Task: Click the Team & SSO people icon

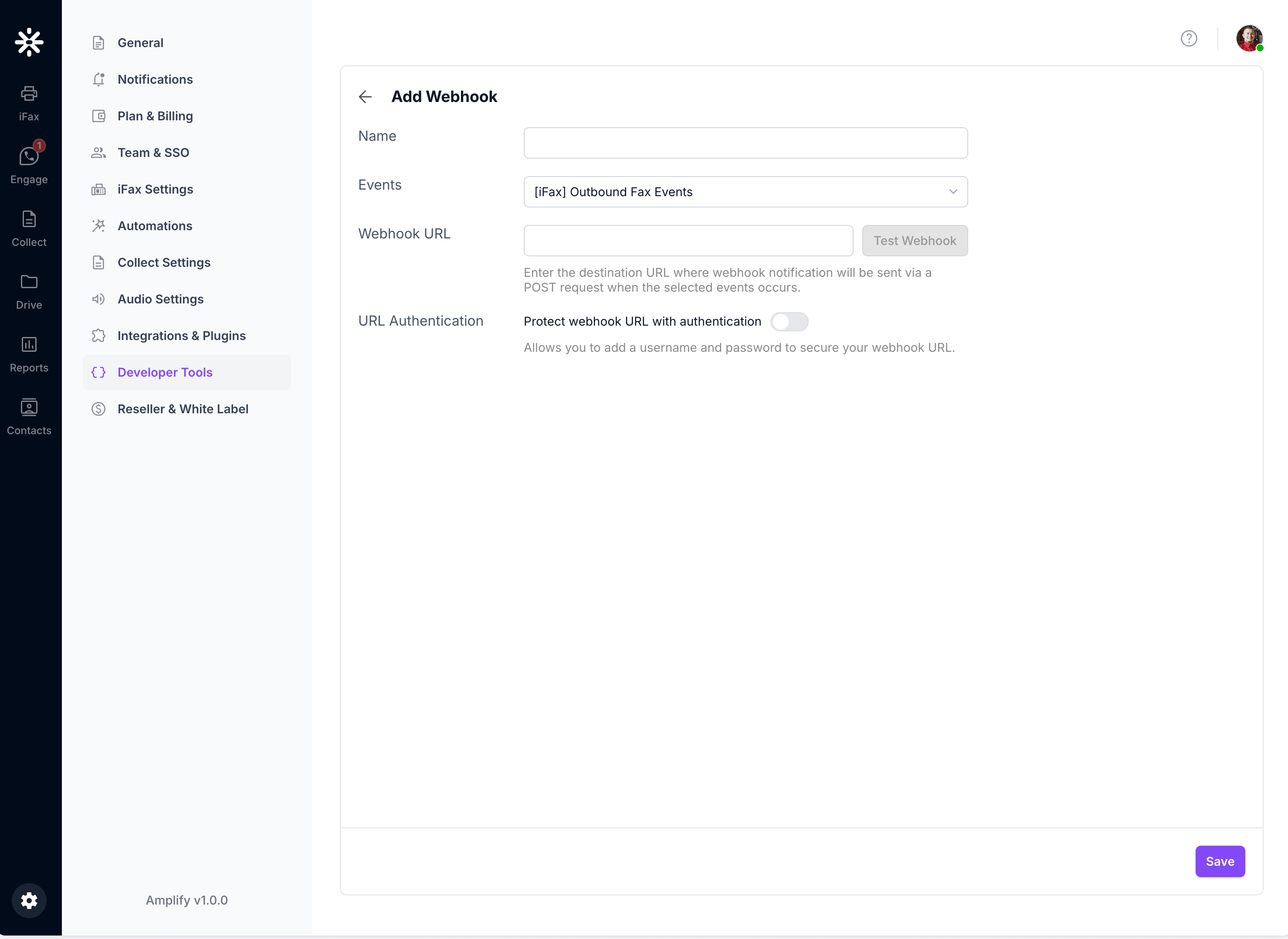Action: click(x=98, y=152)
